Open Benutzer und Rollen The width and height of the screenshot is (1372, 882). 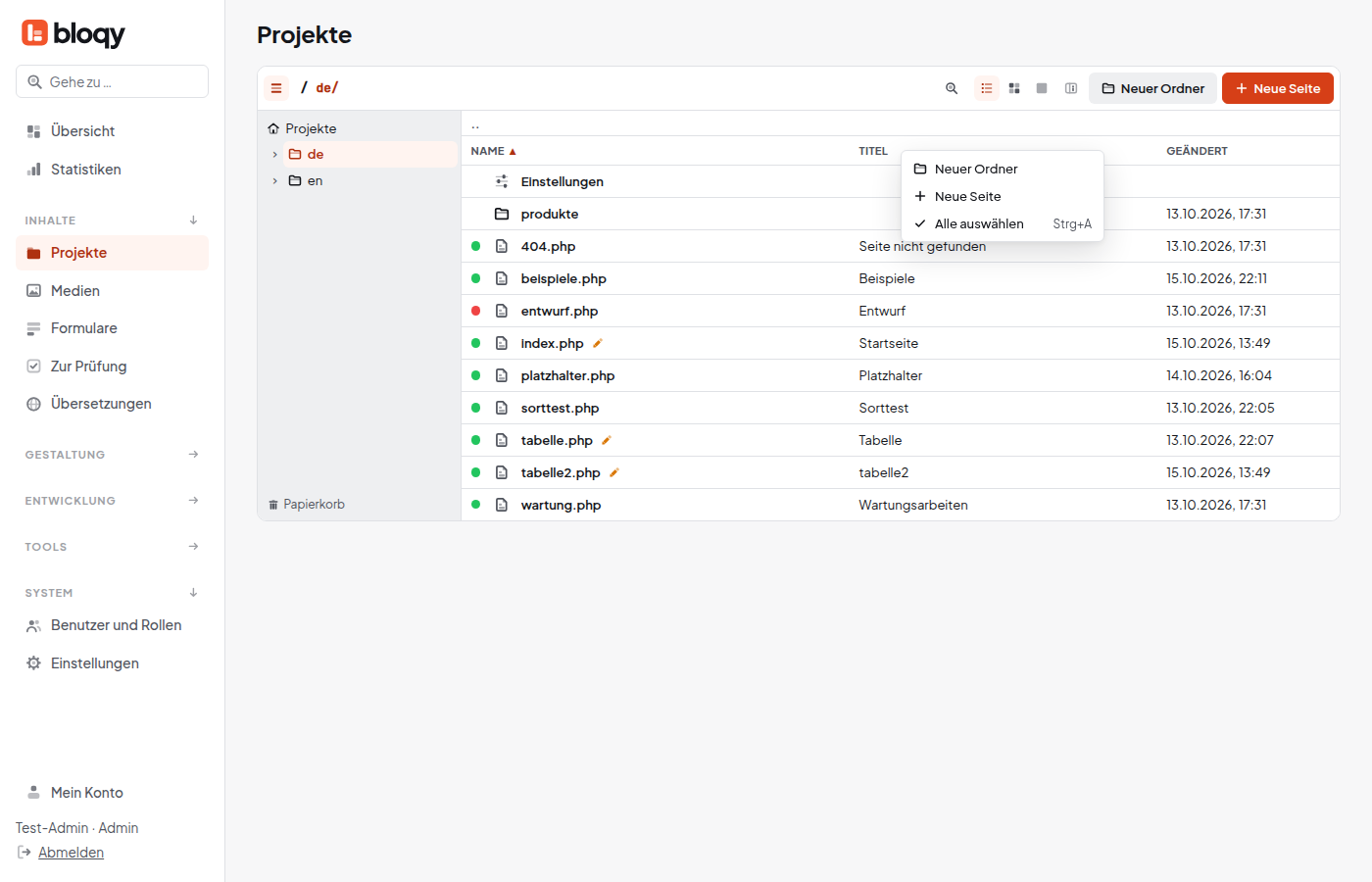tap(112, 625)
